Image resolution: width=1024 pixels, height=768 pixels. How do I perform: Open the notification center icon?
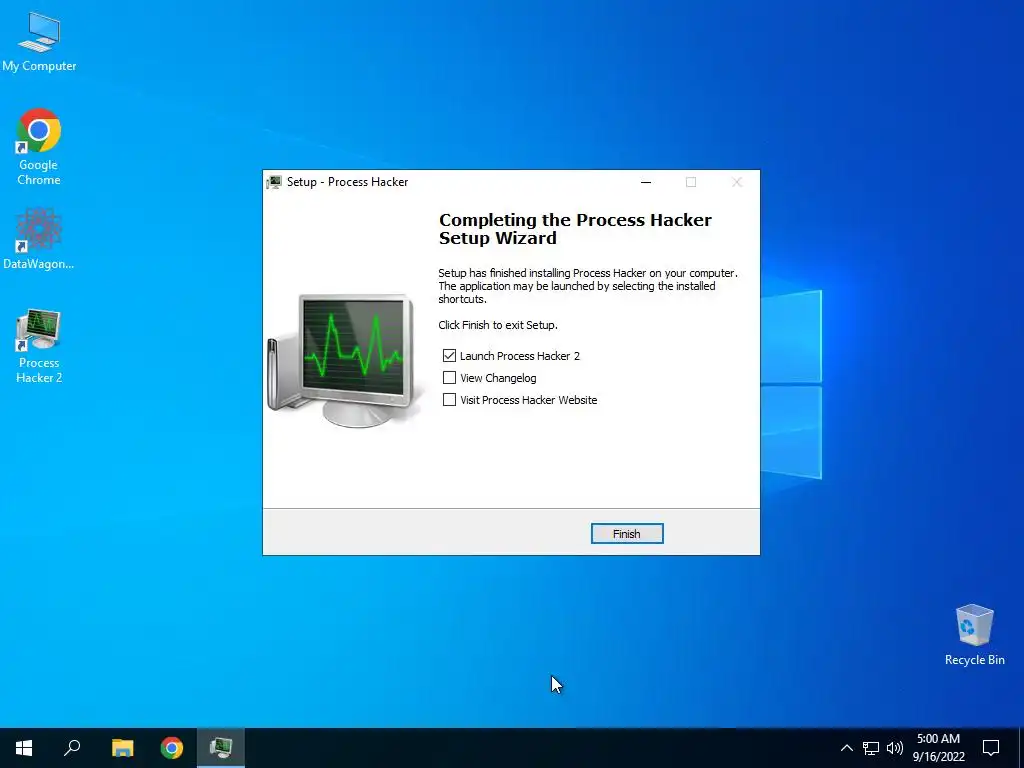(991, 748)
